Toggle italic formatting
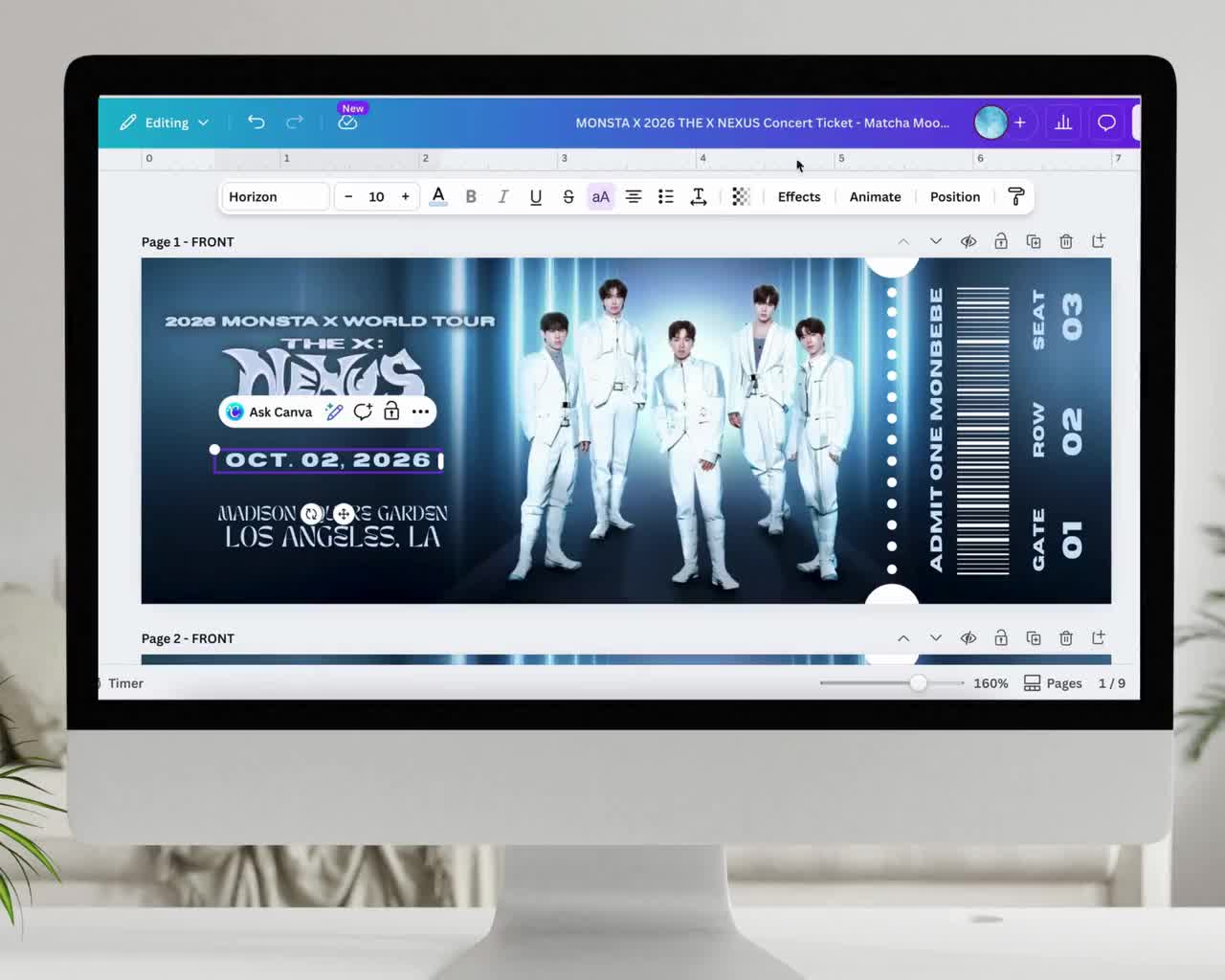The height and width of the screenshot is (980, 1225). pos(503,196)
